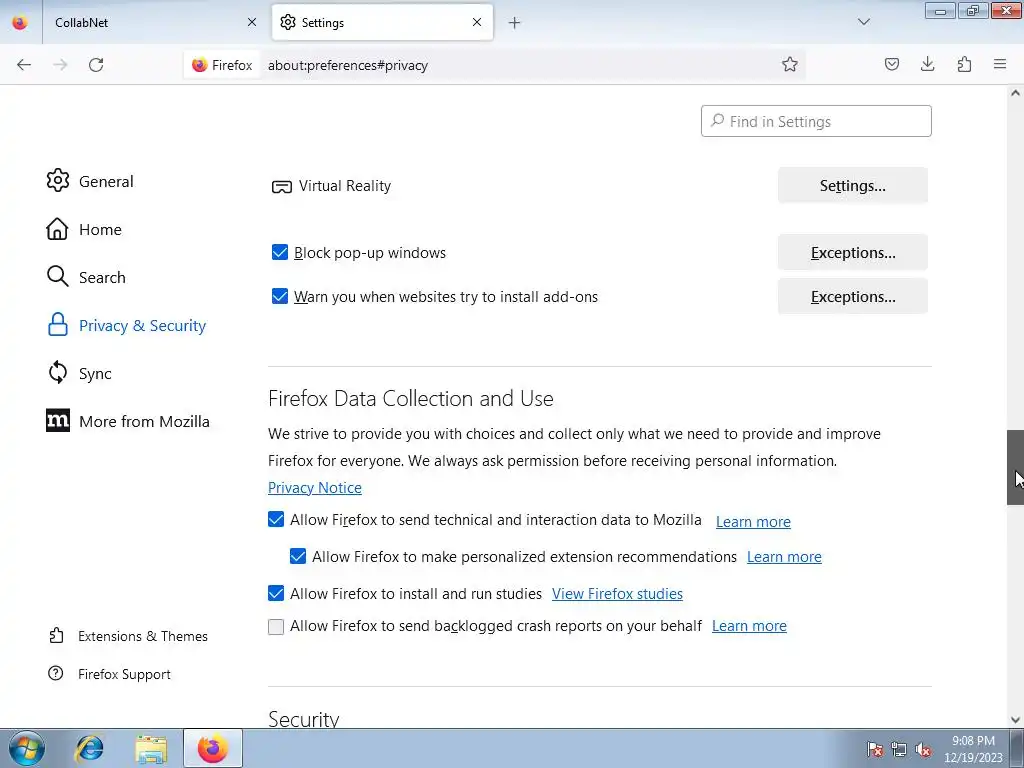Image resolution: width=1024 pixels, height=768 pixels.
Task: Click the scrollbar up arrow
Action: click(1015, 93)
